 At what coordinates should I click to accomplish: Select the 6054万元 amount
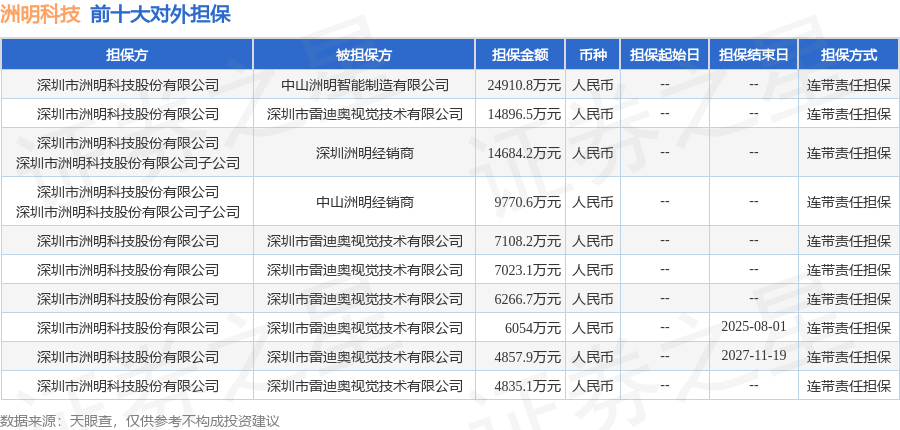coord(533,328)
